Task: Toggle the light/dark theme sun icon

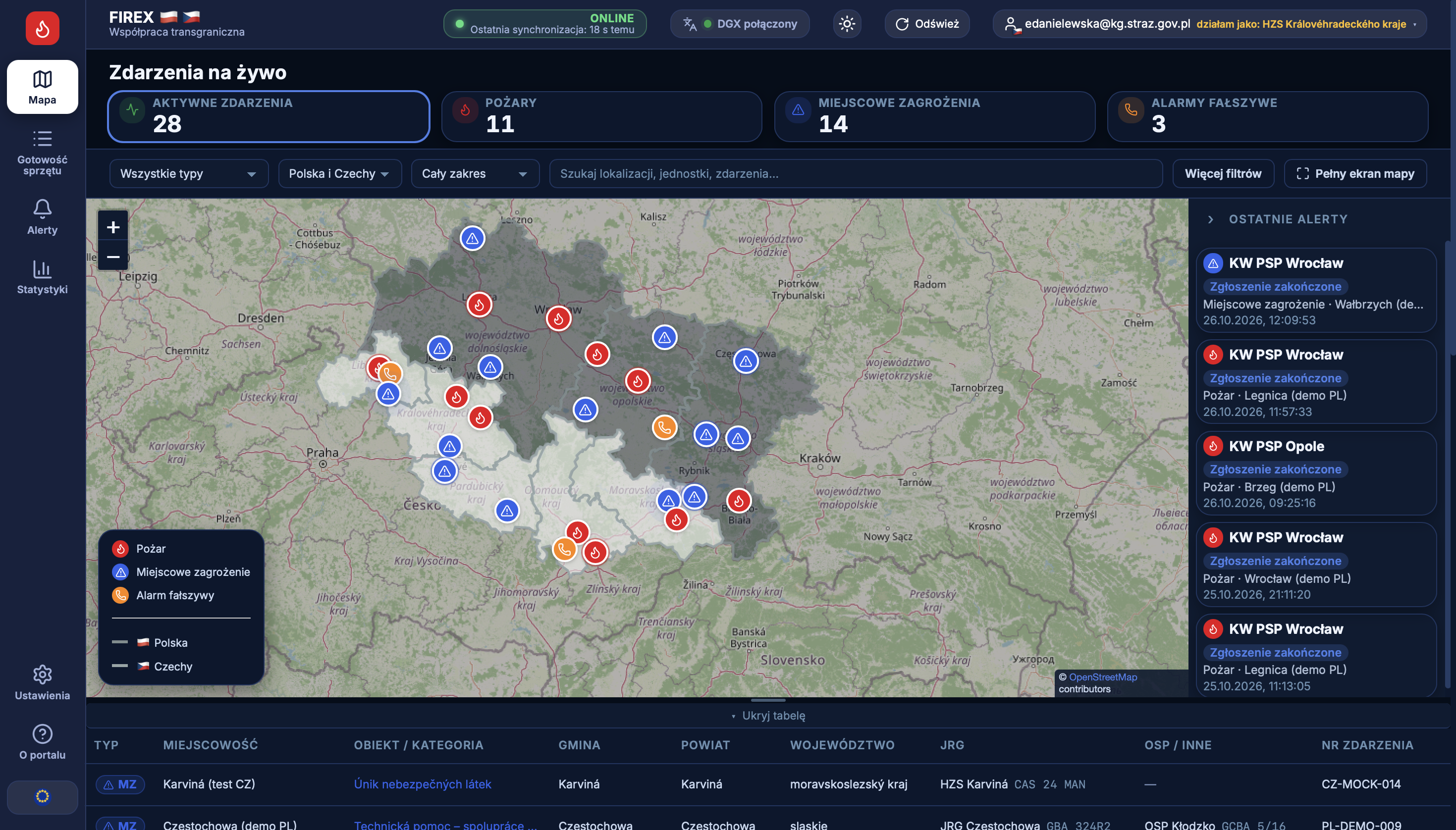Action: pyautogui.click(x=847, y=24)
